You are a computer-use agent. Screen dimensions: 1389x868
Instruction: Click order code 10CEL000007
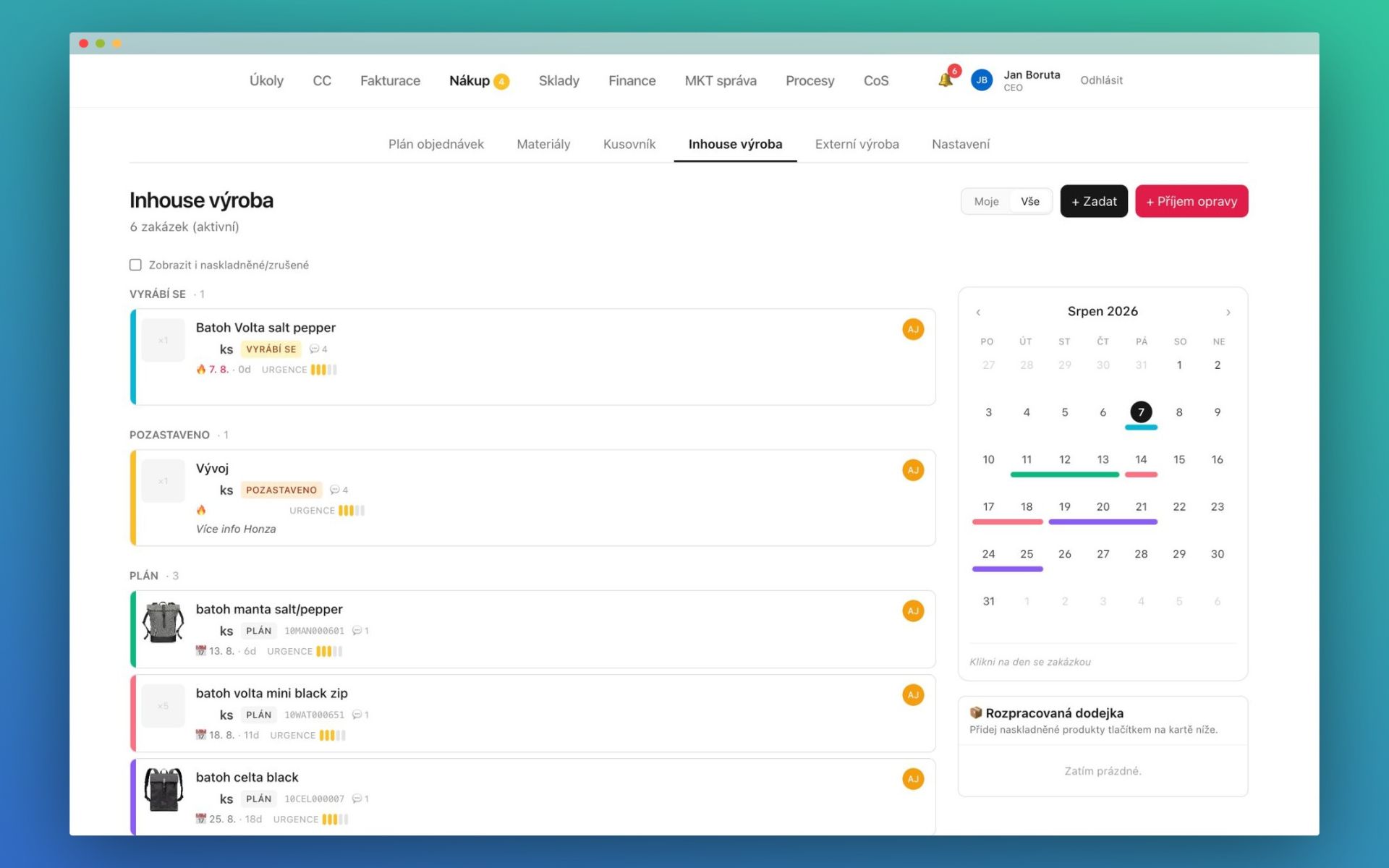pyautogui.click(x=314, y=799)
